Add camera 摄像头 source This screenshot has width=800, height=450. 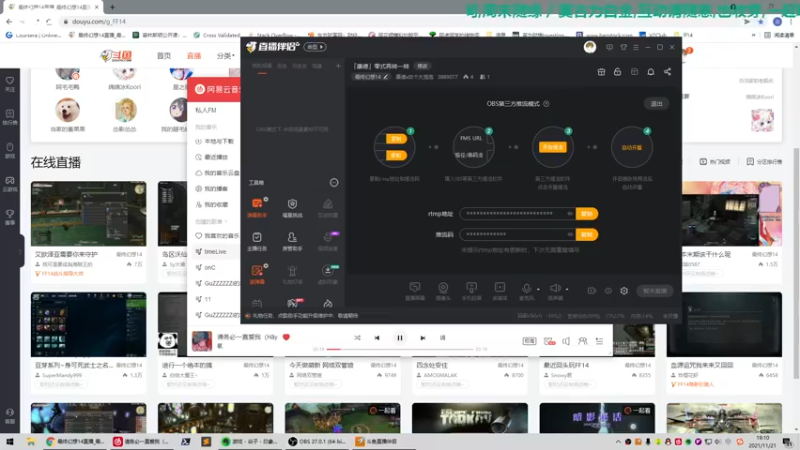point(443,291)
